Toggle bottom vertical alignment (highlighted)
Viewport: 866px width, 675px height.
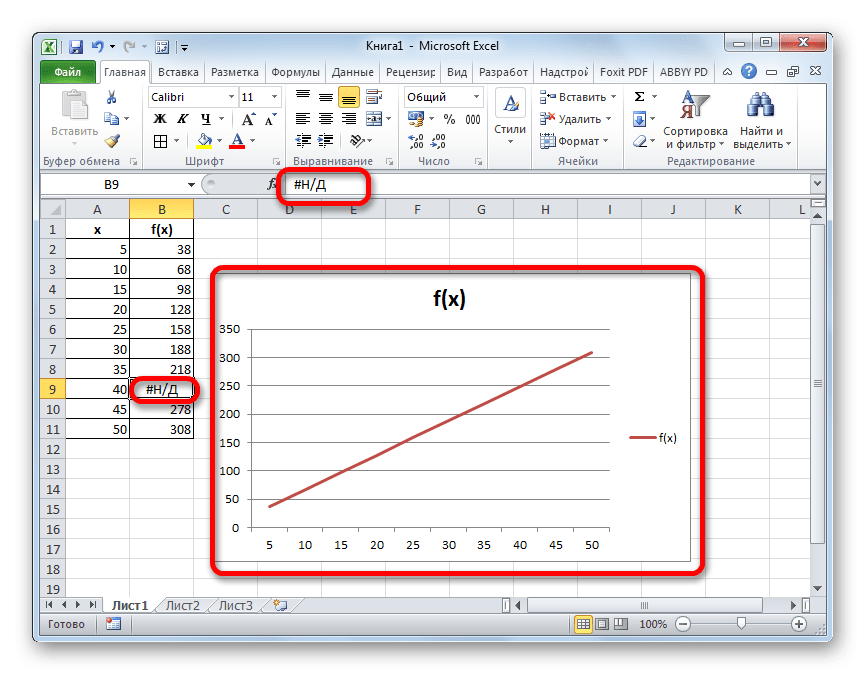click(x=349, y=97)
